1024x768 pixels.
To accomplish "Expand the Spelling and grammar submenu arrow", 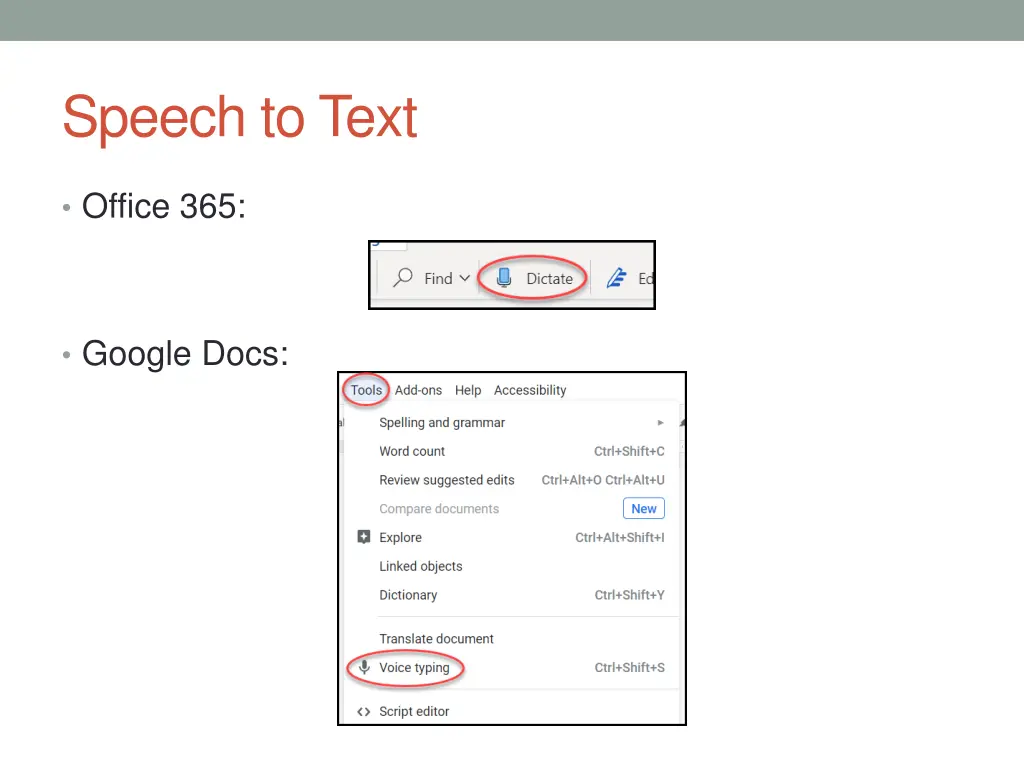I will coord(660,423).
